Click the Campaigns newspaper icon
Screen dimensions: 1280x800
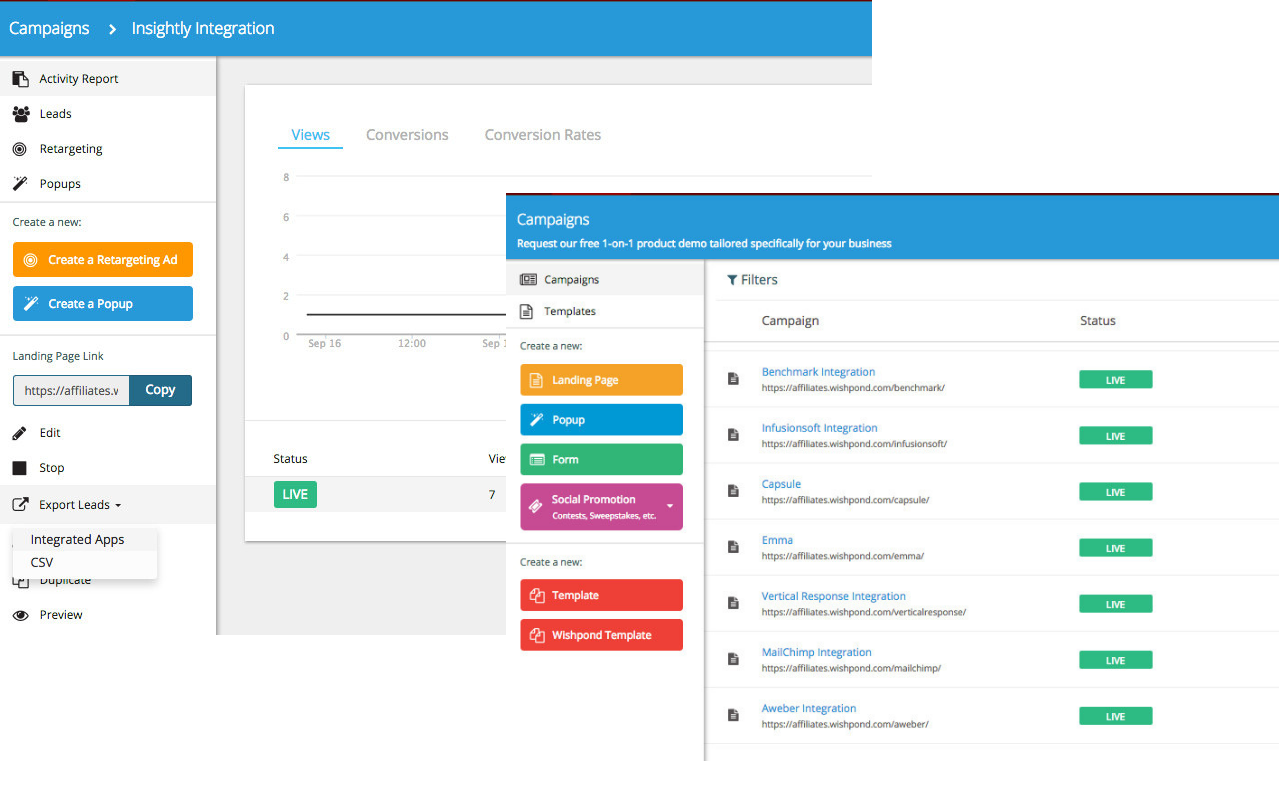pyautogui.click(x=528, y=280)
